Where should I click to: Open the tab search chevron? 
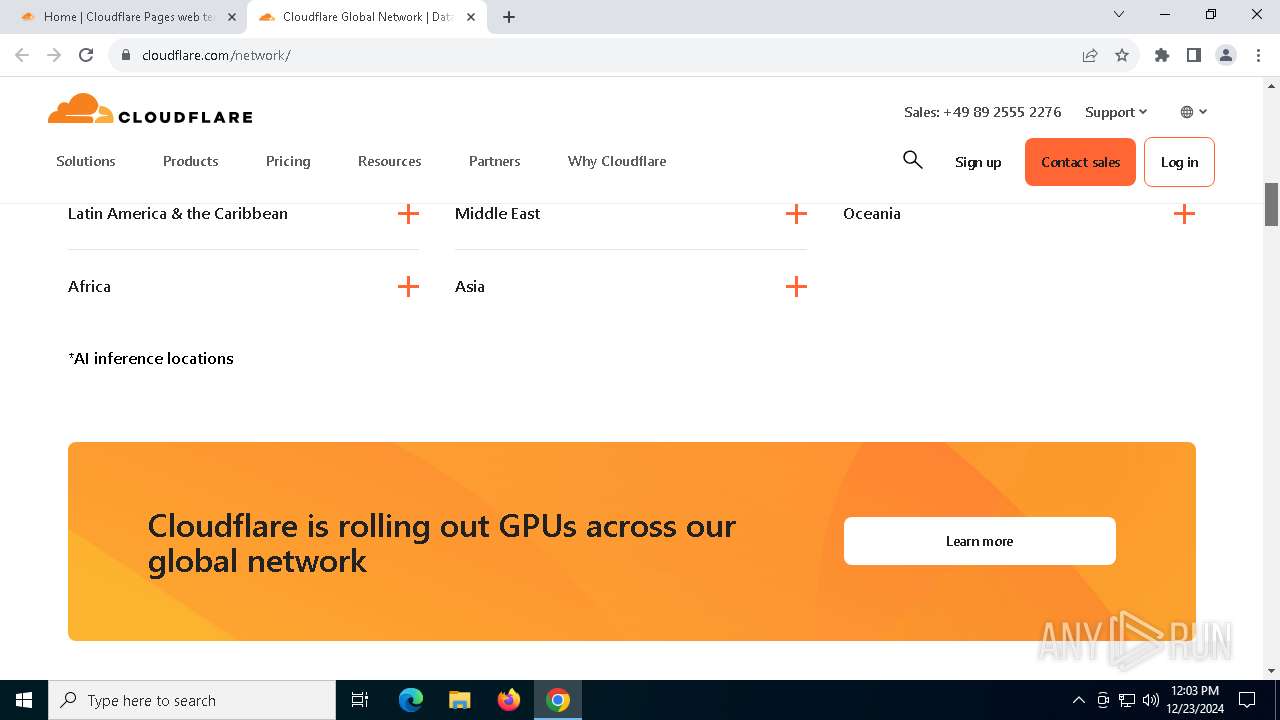point(1119,14)
